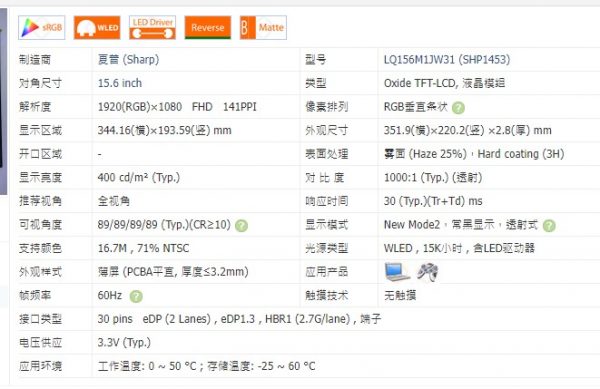Click the game controller application icon
This screenshot has height=389, width=600.
point(427,272)
